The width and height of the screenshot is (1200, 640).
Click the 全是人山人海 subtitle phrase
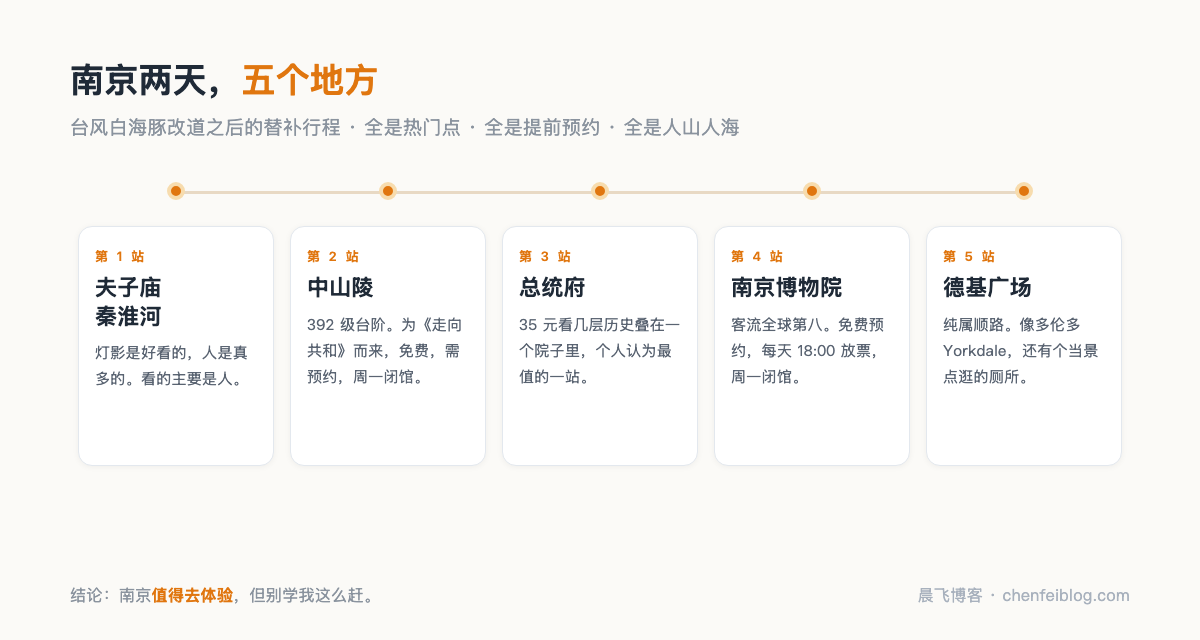681,128
